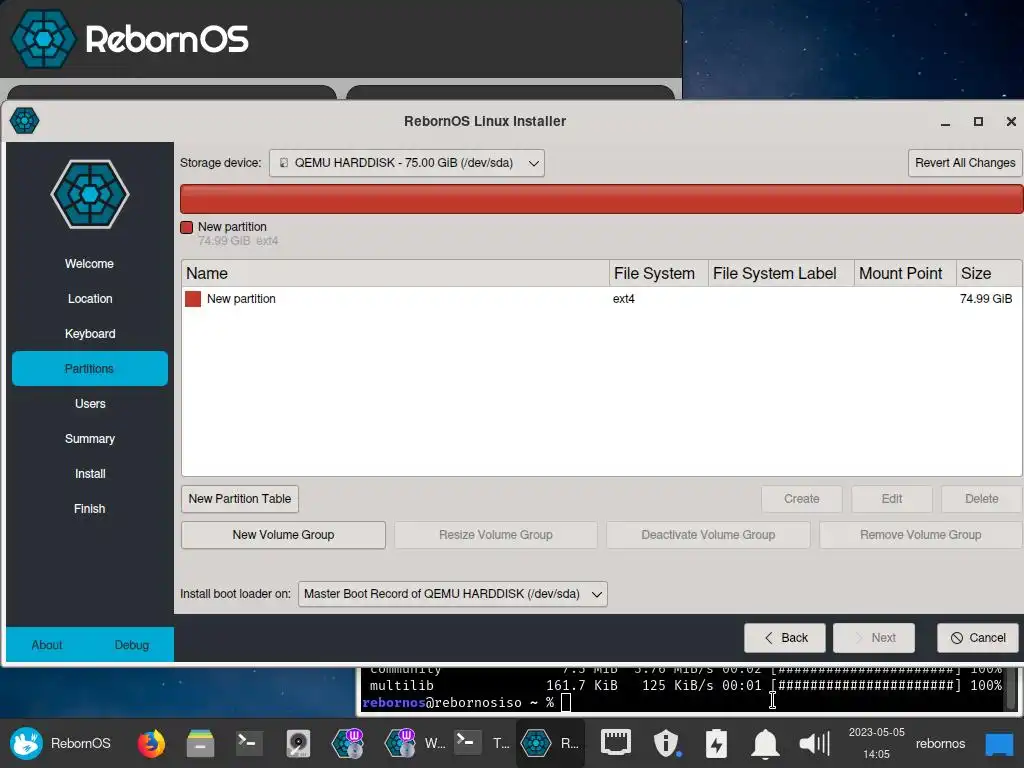Go Back to the previous installer step

784,637
